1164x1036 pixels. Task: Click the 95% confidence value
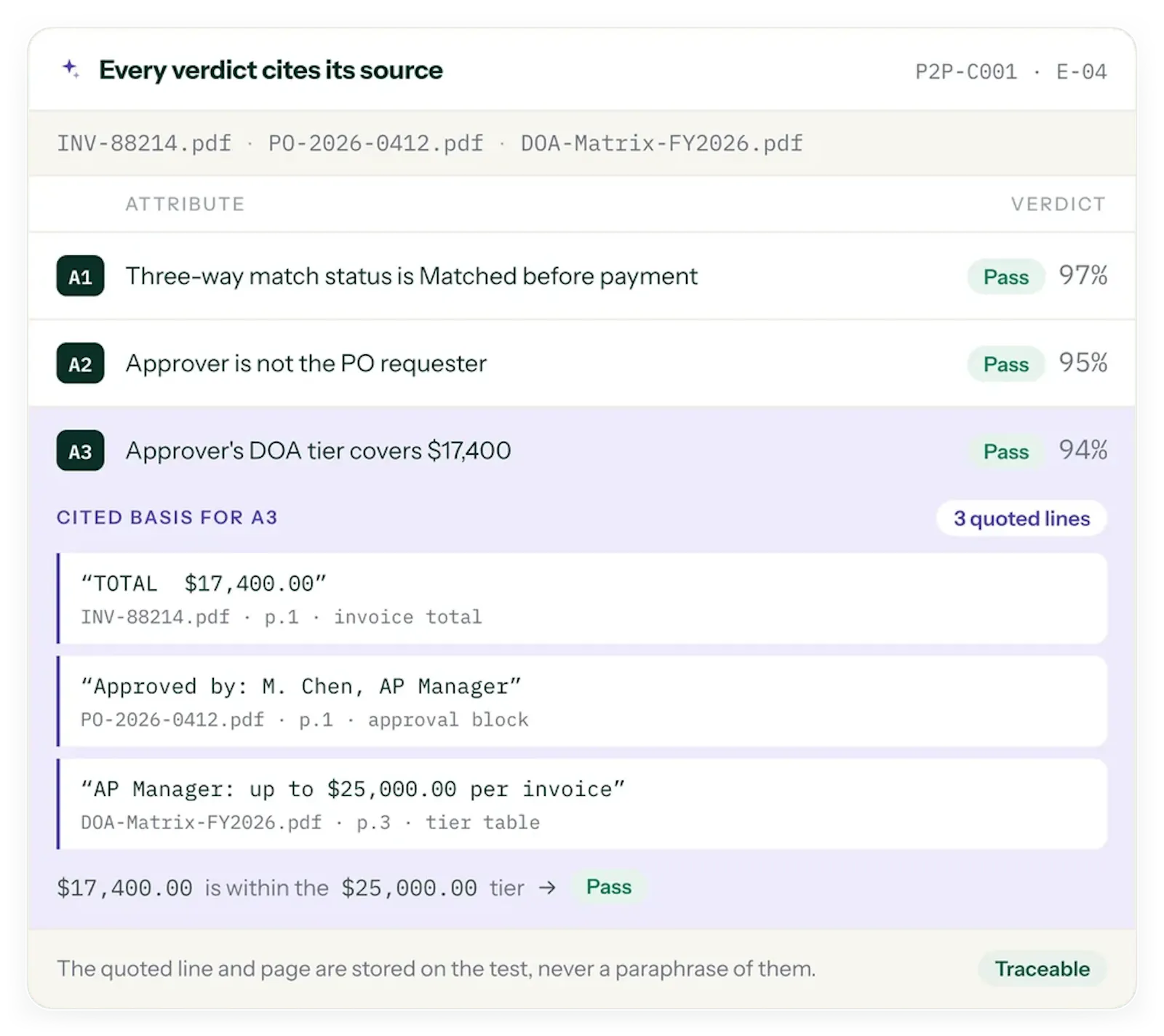pyautogui.click(x=1083, y=362)
